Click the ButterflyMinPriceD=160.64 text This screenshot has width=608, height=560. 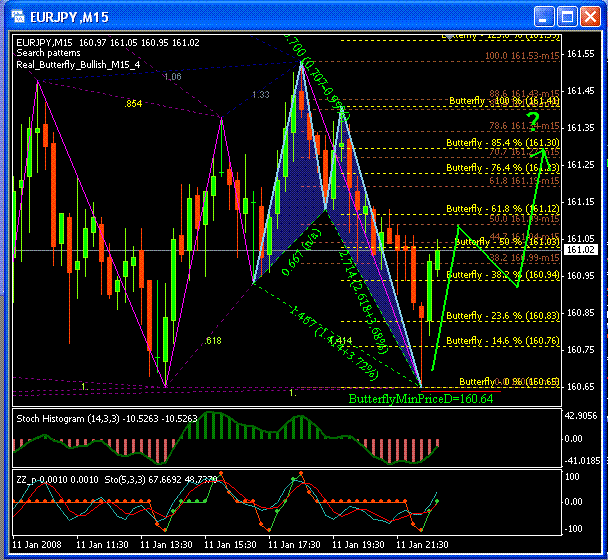pos(421,399)
